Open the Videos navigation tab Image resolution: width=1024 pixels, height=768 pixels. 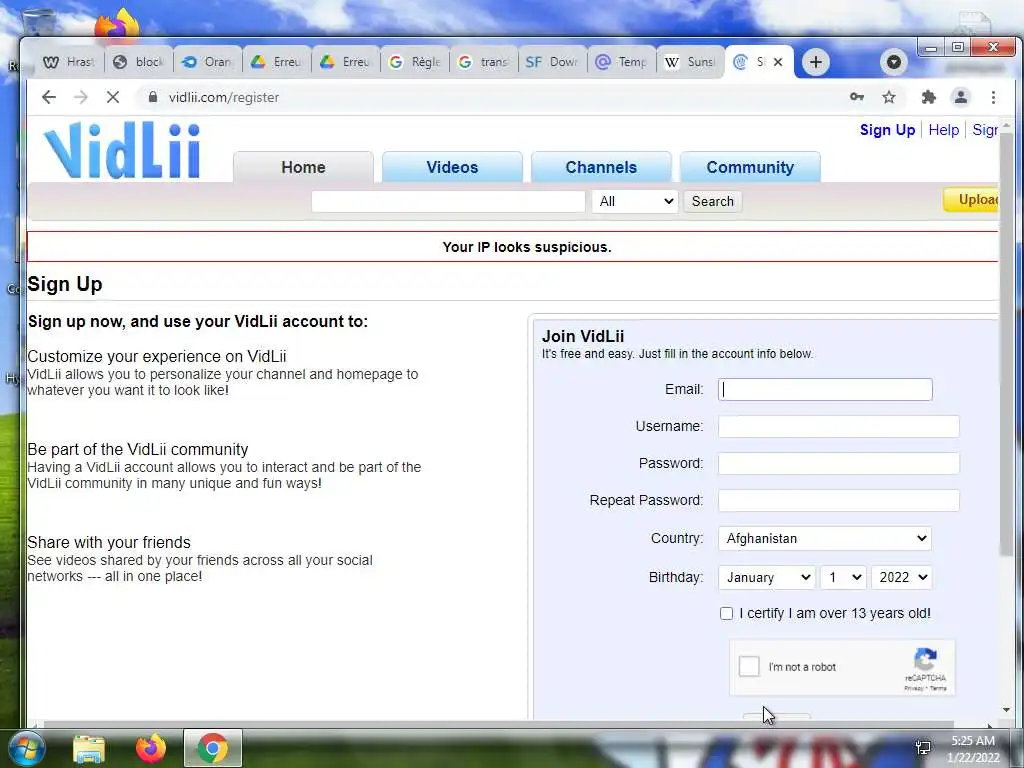(452, 167)
